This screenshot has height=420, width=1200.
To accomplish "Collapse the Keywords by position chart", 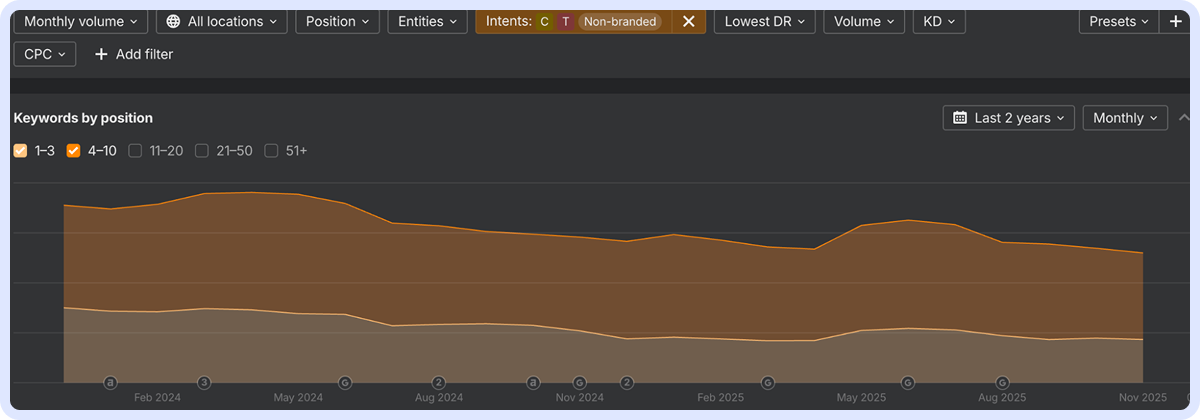I will pos(1185,118).
